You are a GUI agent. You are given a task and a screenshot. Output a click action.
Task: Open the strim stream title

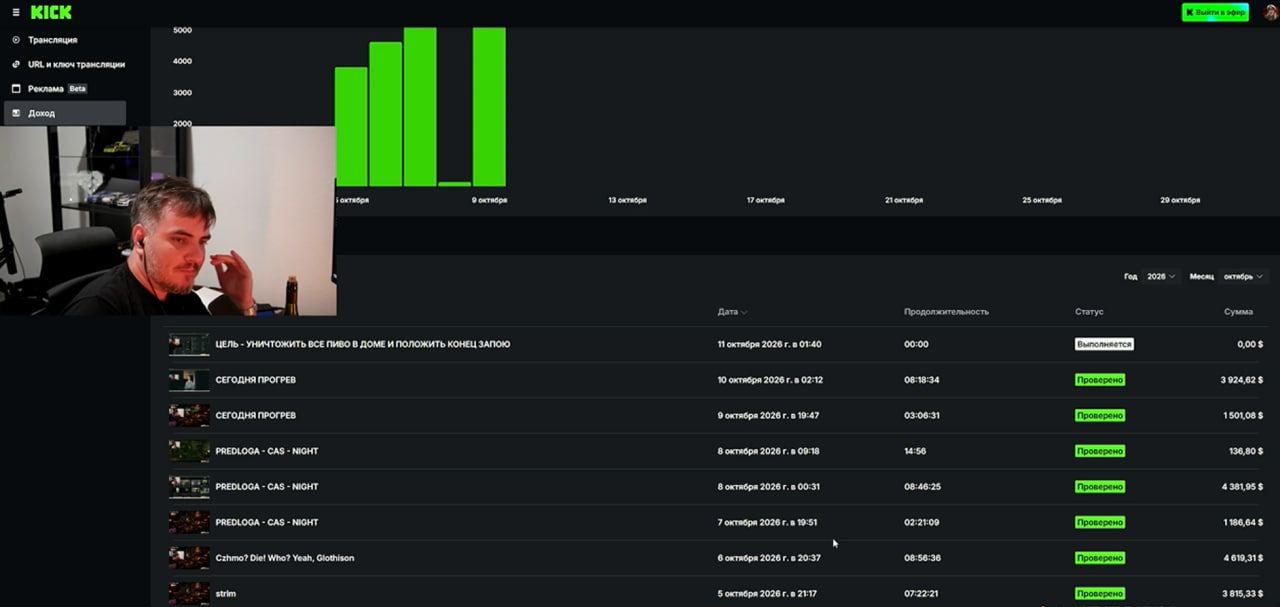226,594
